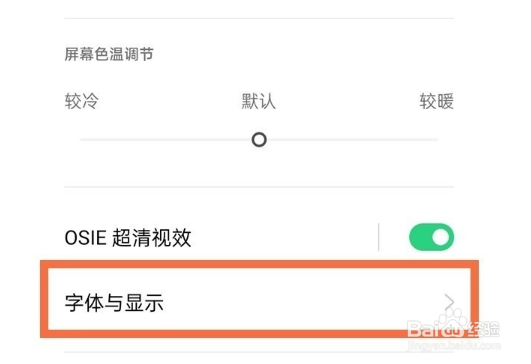The image size is (531, 364).
Task: Click the 屏幕色温调节 section heading
Action: pyautogui.click(x=109, y=54)
